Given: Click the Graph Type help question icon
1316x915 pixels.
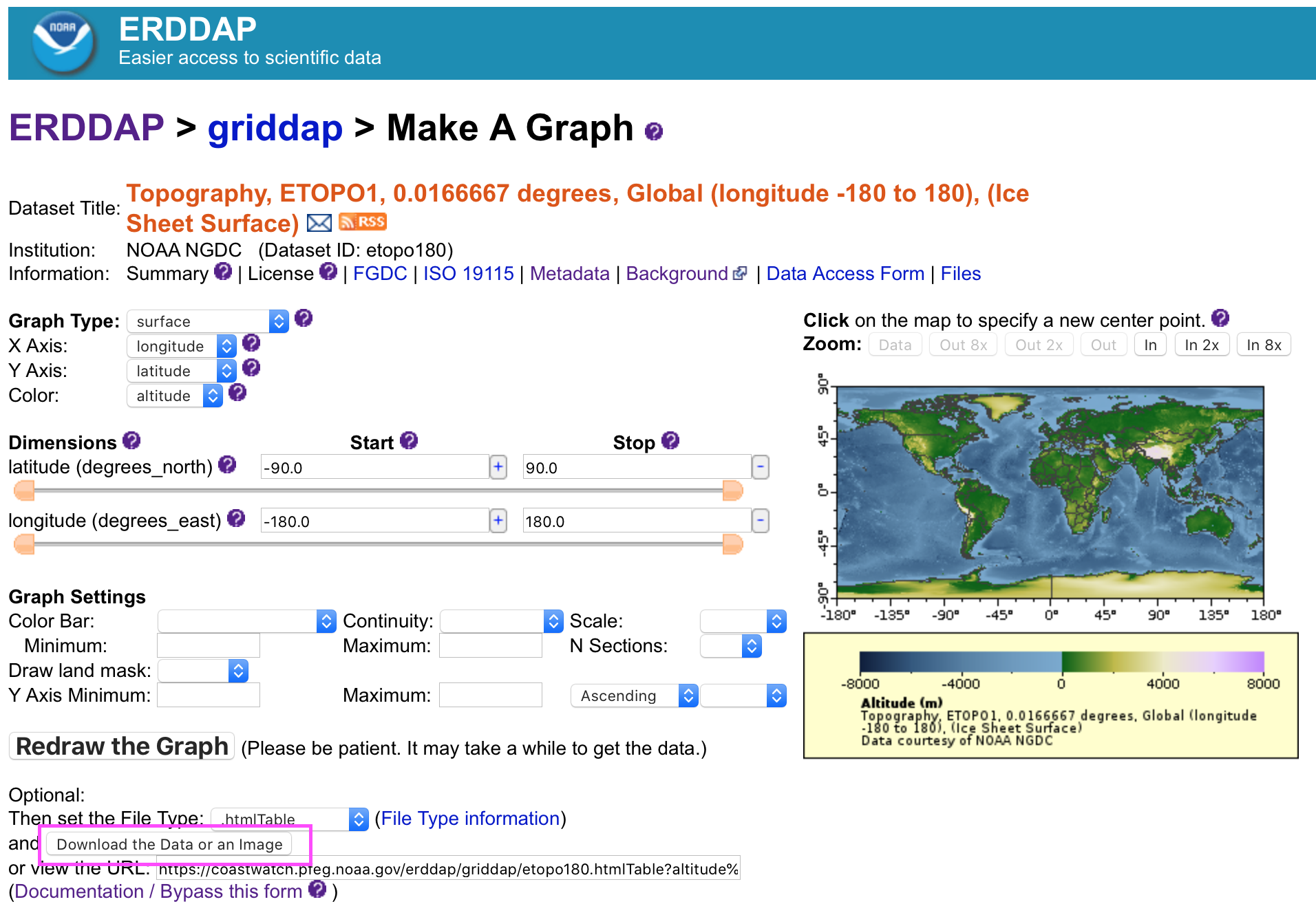Looking at the screenshot, I should click(304, 319).
